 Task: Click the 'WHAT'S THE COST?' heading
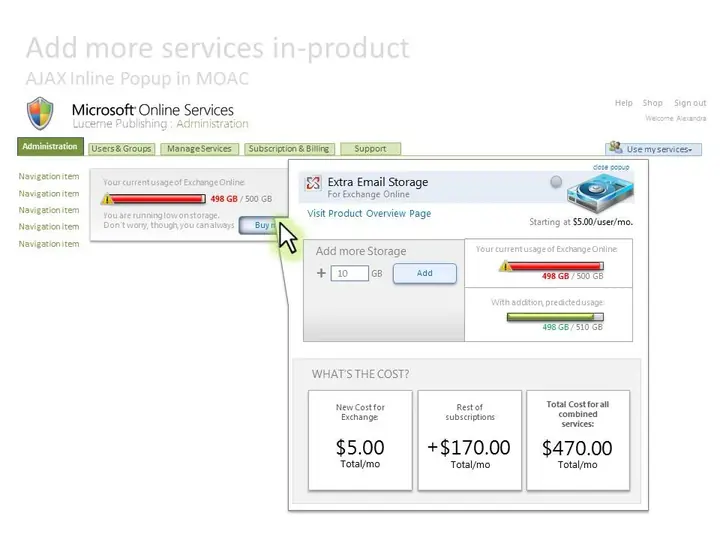360,374
